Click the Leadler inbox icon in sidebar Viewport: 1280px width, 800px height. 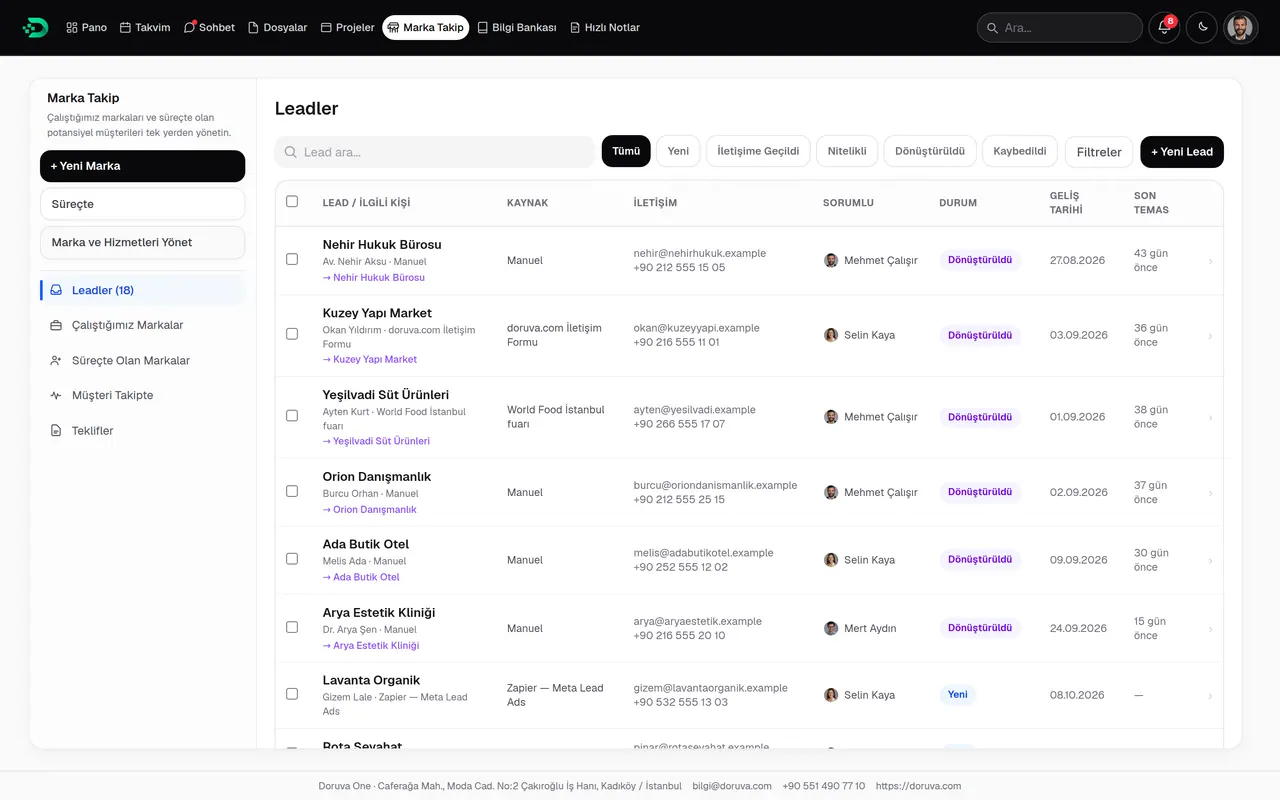(x=56, y=290)
